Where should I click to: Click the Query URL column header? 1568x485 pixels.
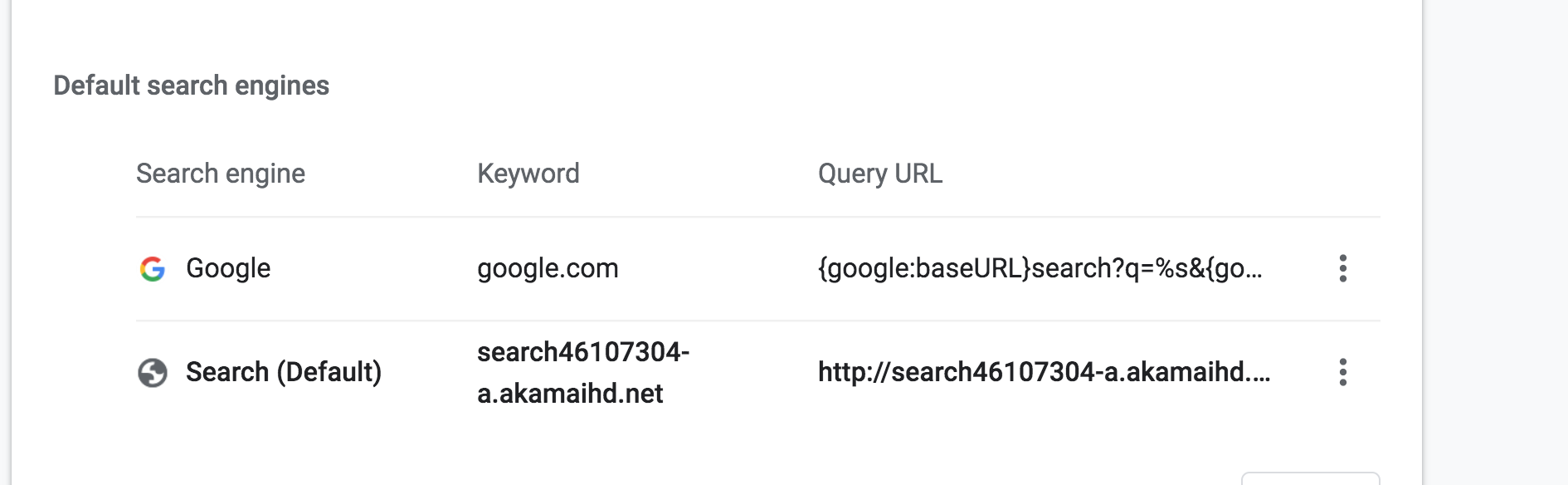[x=879, y=174]
